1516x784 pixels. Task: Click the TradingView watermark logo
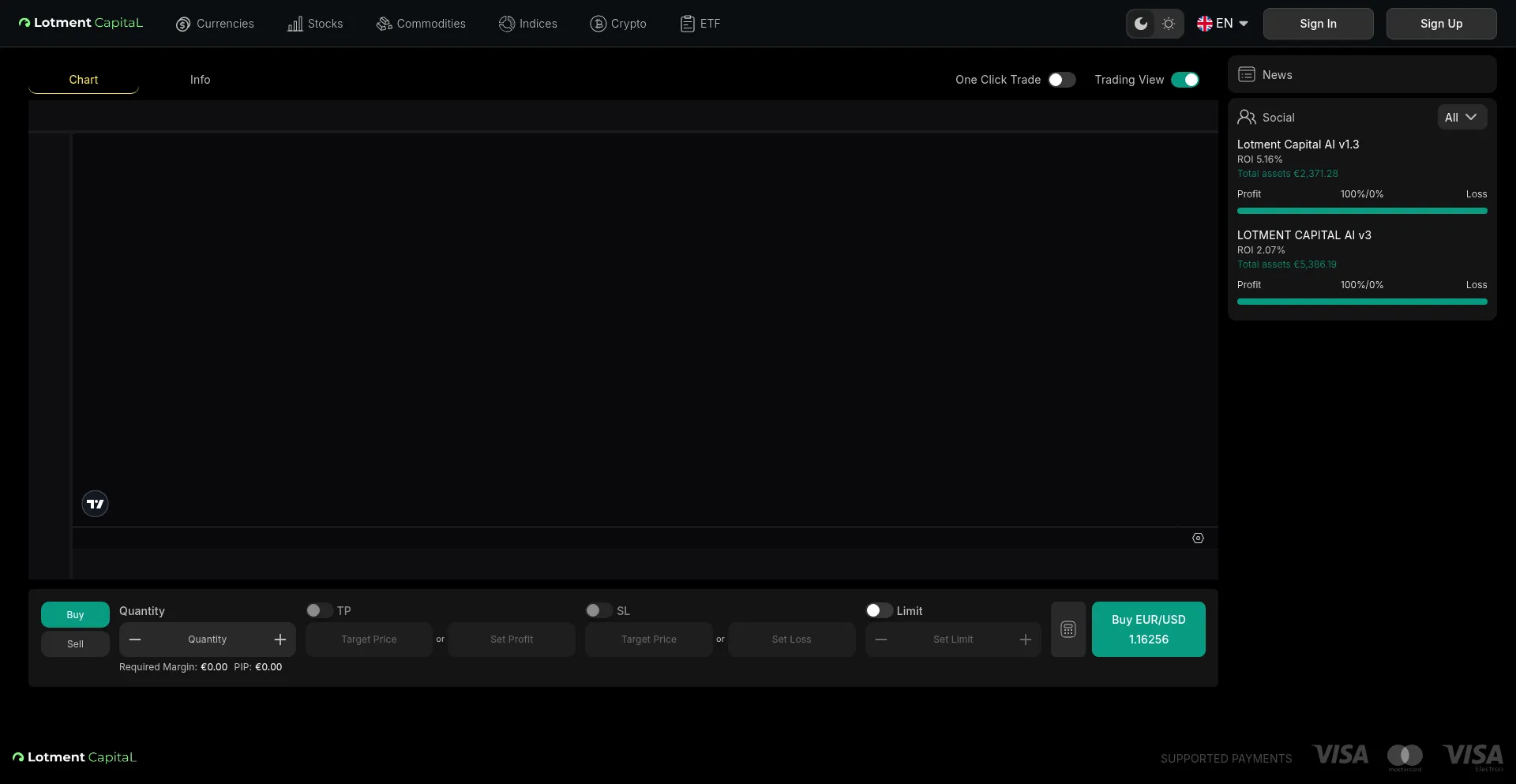pyautogui.click(x=95, y=503)
